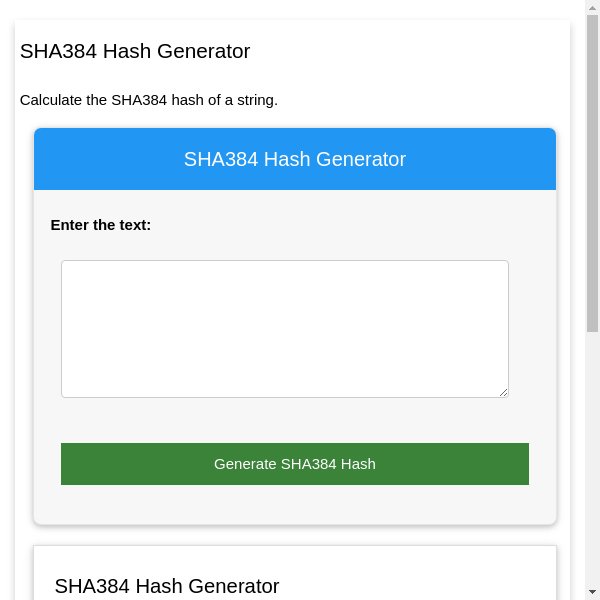600x600 pixels.
Task: Click the word "Generate" on the green button
Action: point(245,464)
